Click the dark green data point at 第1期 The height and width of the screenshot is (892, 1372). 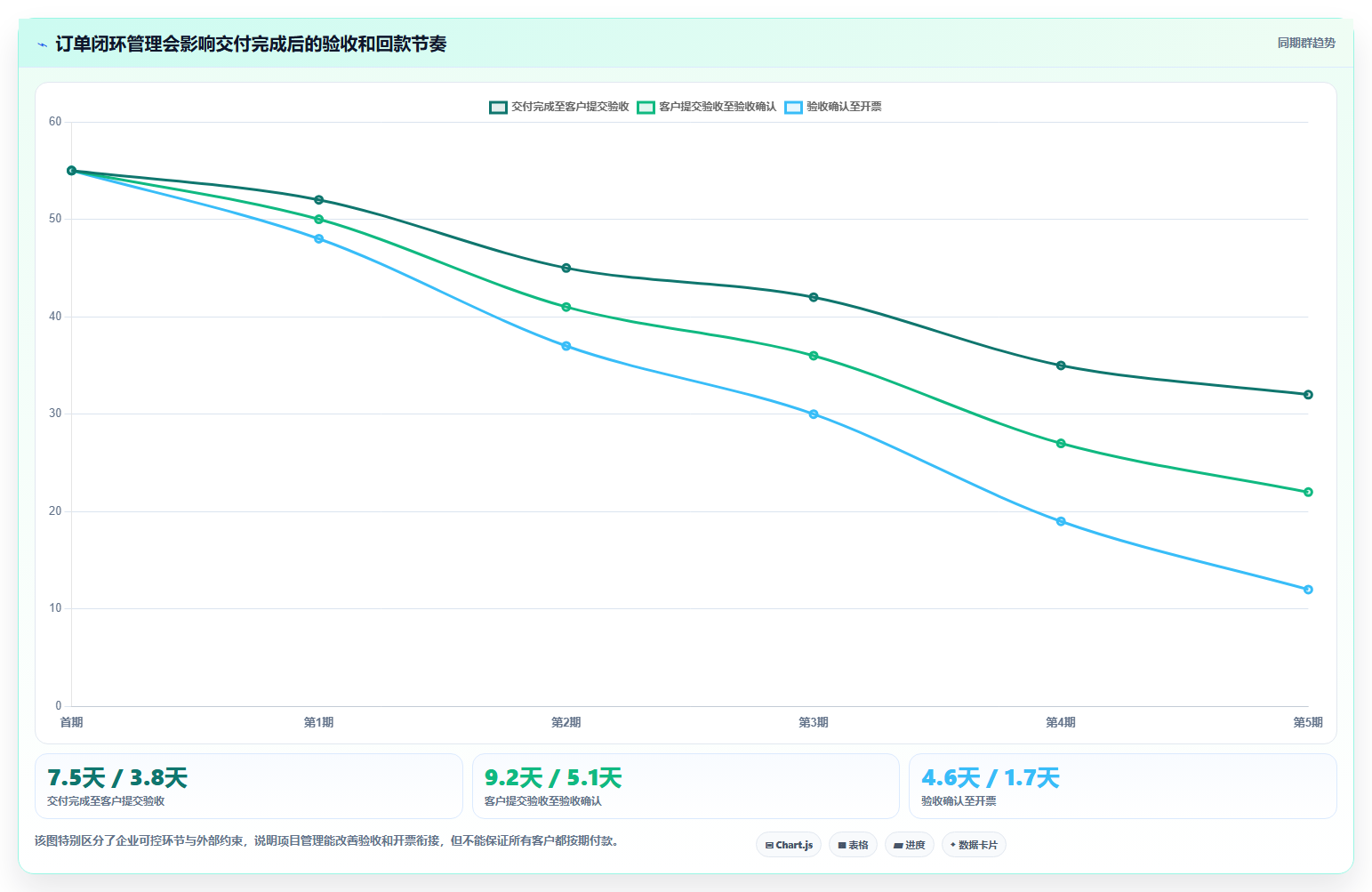point(319,200)
